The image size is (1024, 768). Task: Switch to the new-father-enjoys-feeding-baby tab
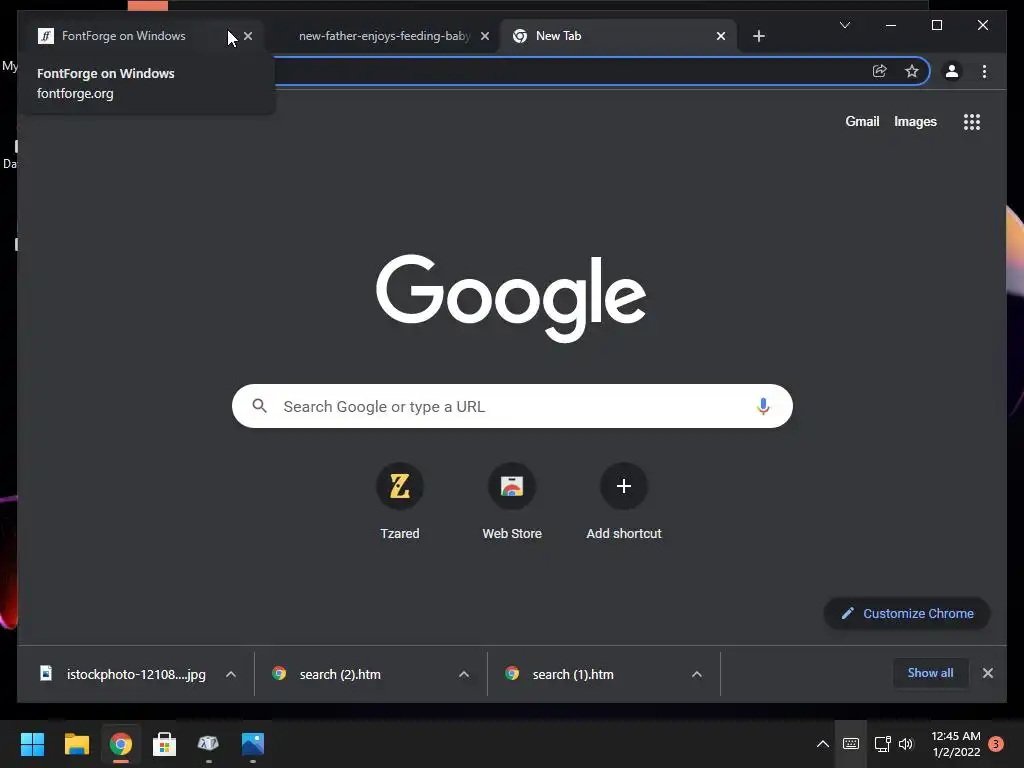pyautogui.click(x=384, y=36)
